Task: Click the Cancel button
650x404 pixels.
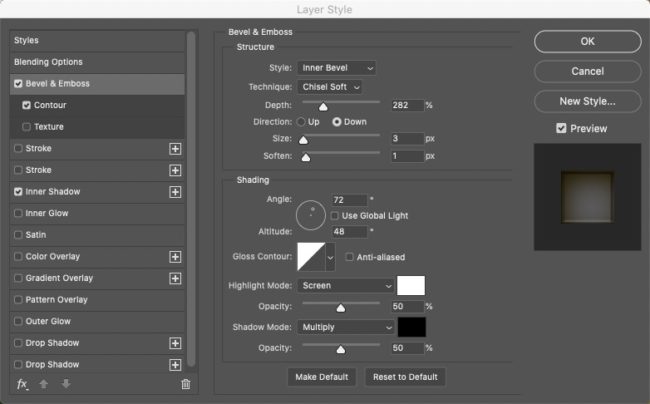Action: 587,71
